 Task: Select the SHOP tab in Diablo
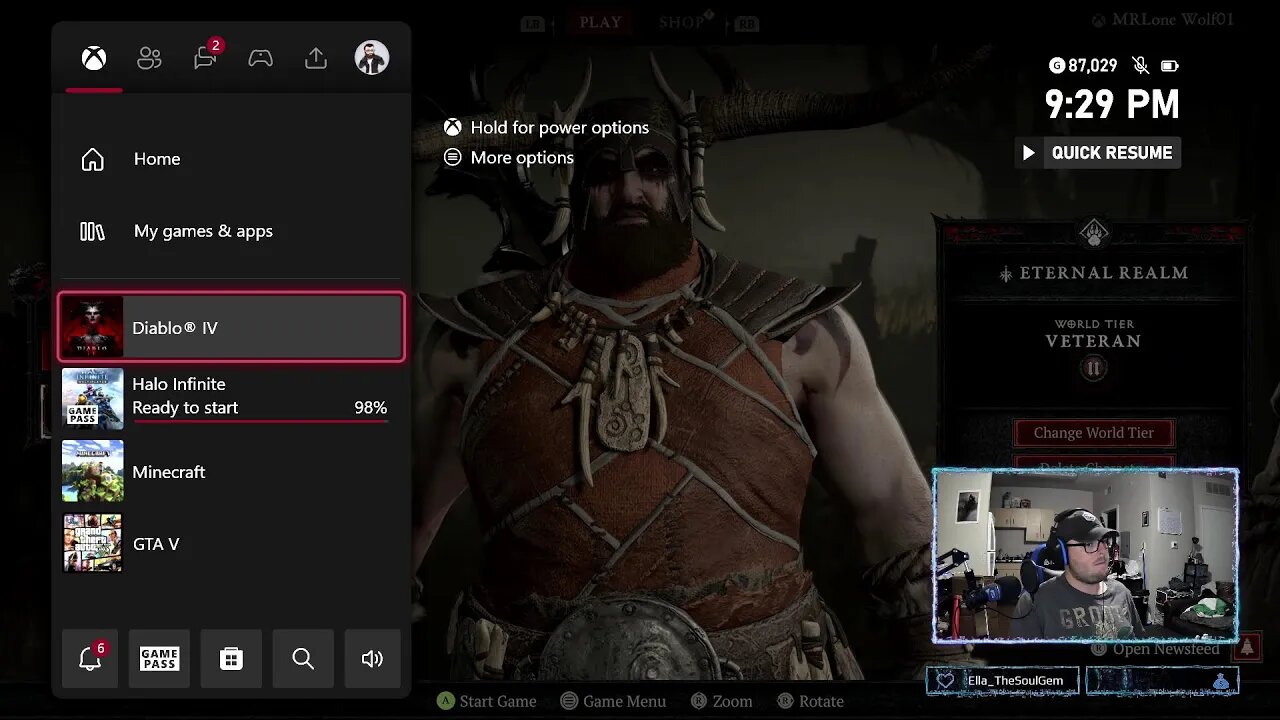[682, 22]
